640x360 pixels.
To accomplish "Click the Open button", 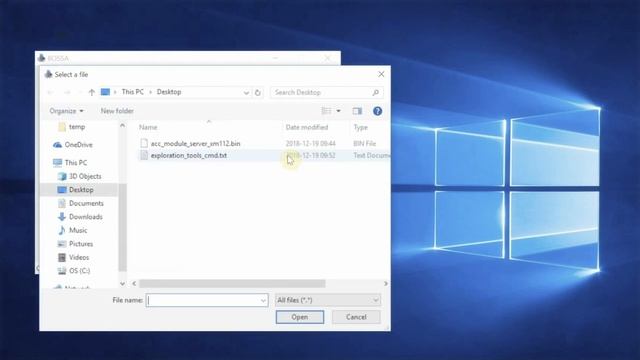I will point(300,317).
